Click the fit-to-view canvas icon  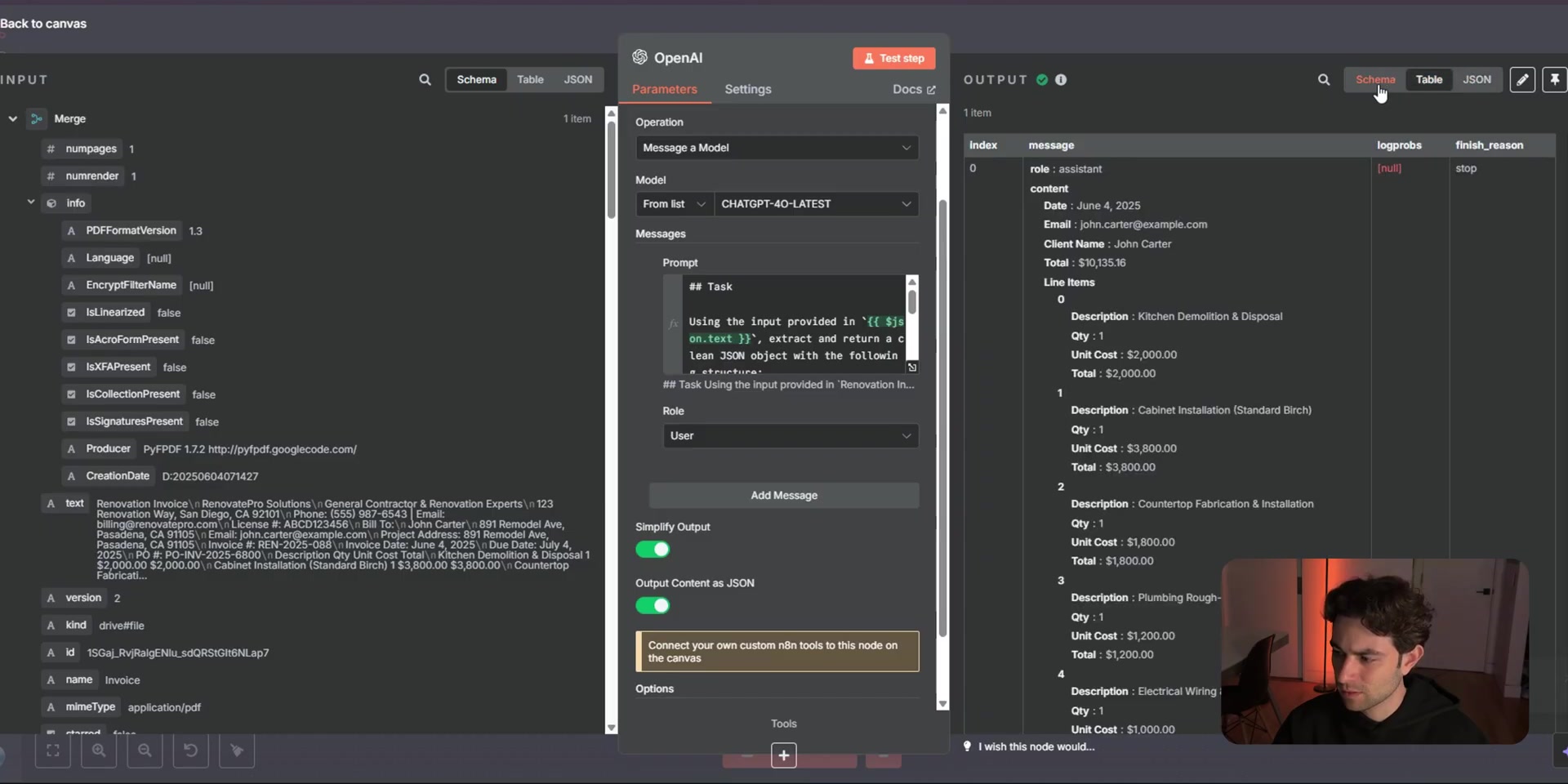[x=53, y=751]
